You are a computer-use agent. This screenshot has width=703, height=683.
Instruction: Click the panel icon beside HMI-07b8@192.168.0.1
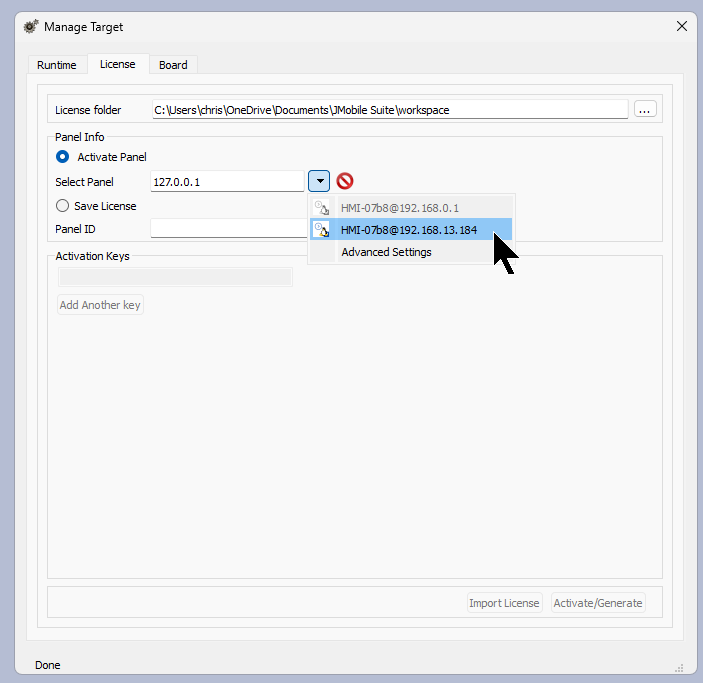(x=321, y=208)
